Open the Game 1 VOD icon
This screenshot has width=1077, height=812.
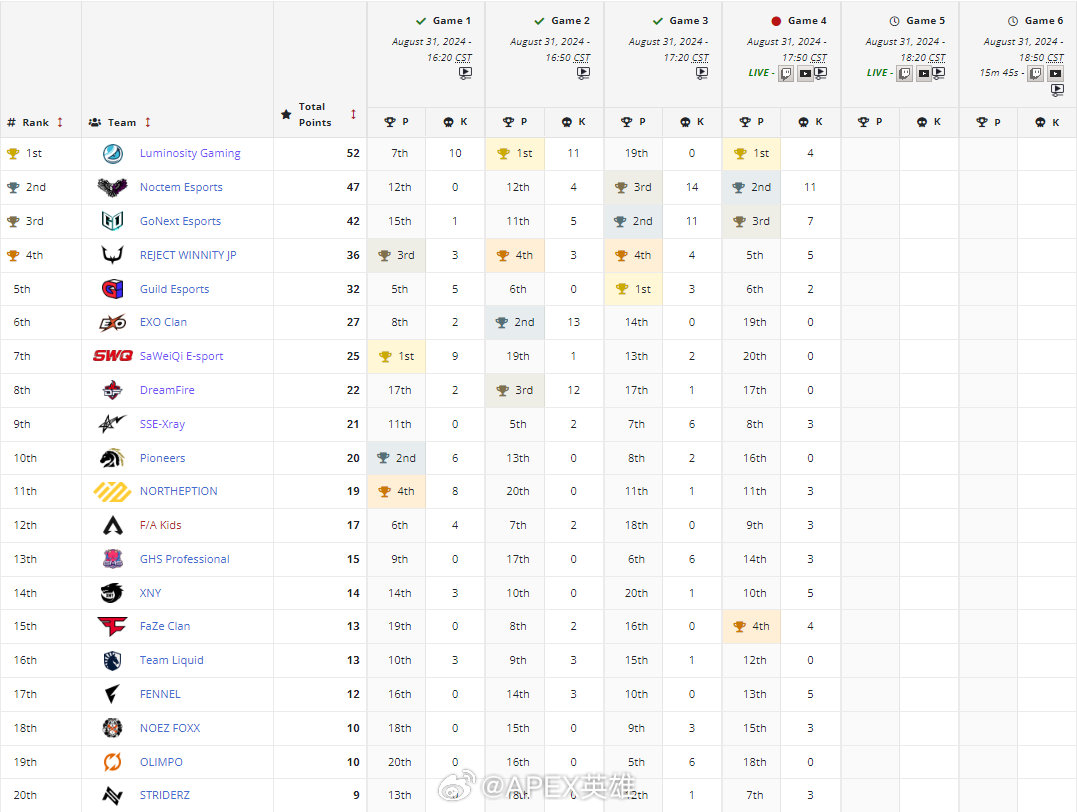[465, 73]
